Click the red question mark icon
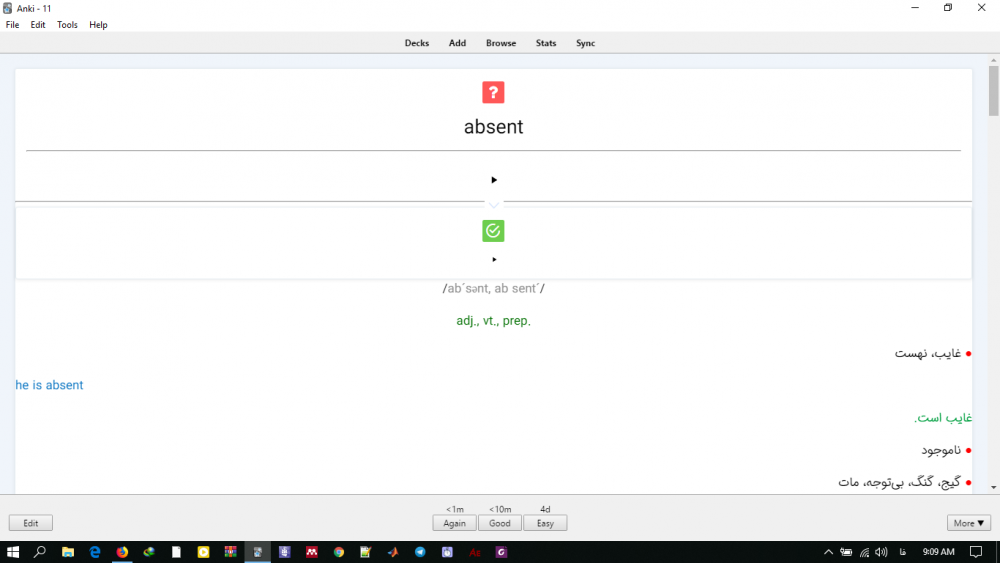 click(493, 93)
